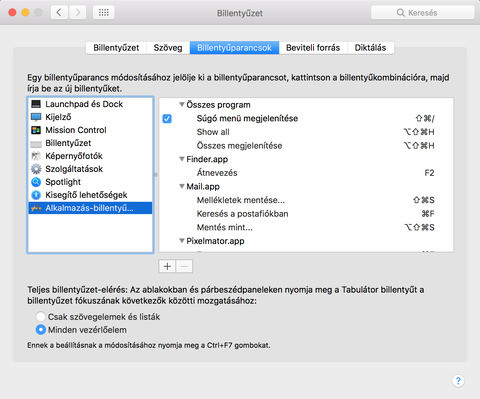Image resolution: width=480 pixels, height=399 pixels.
Task: Select the Mentés mint... row
Action: pyautogui.click(x=306, y=227)
